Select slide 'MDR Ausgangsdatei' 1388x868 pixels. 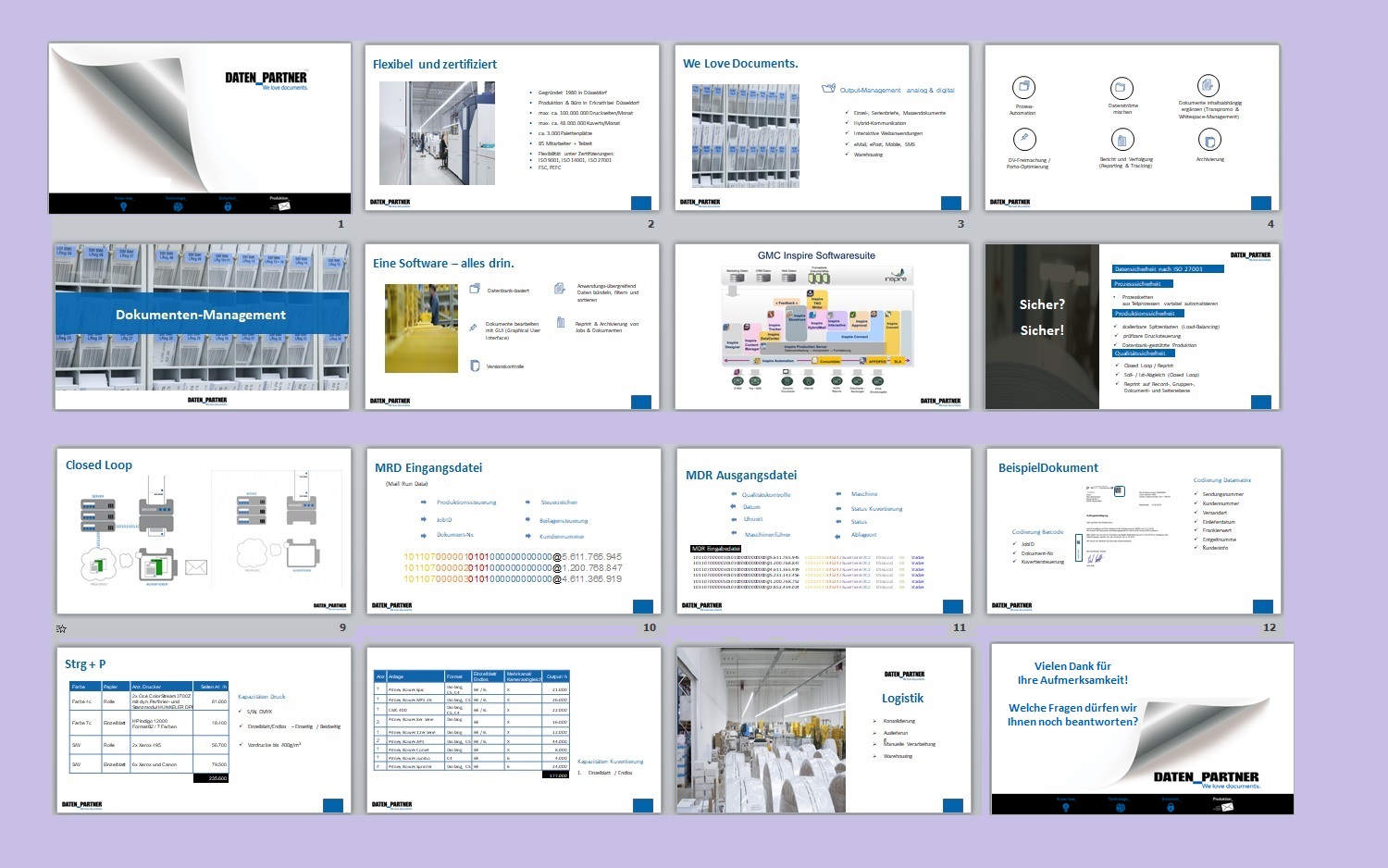(x=824, y=531)
